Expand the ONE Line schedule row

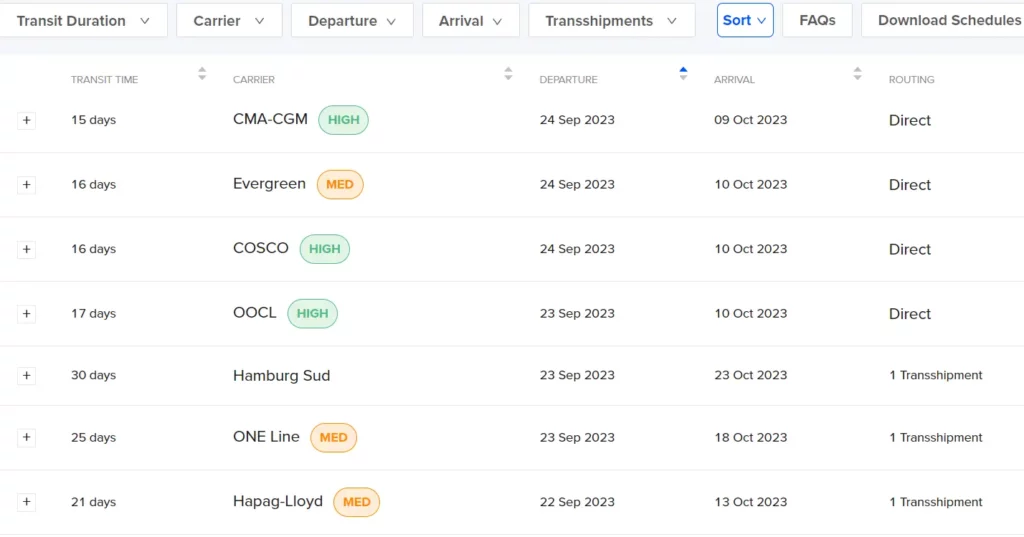point(26,438)
